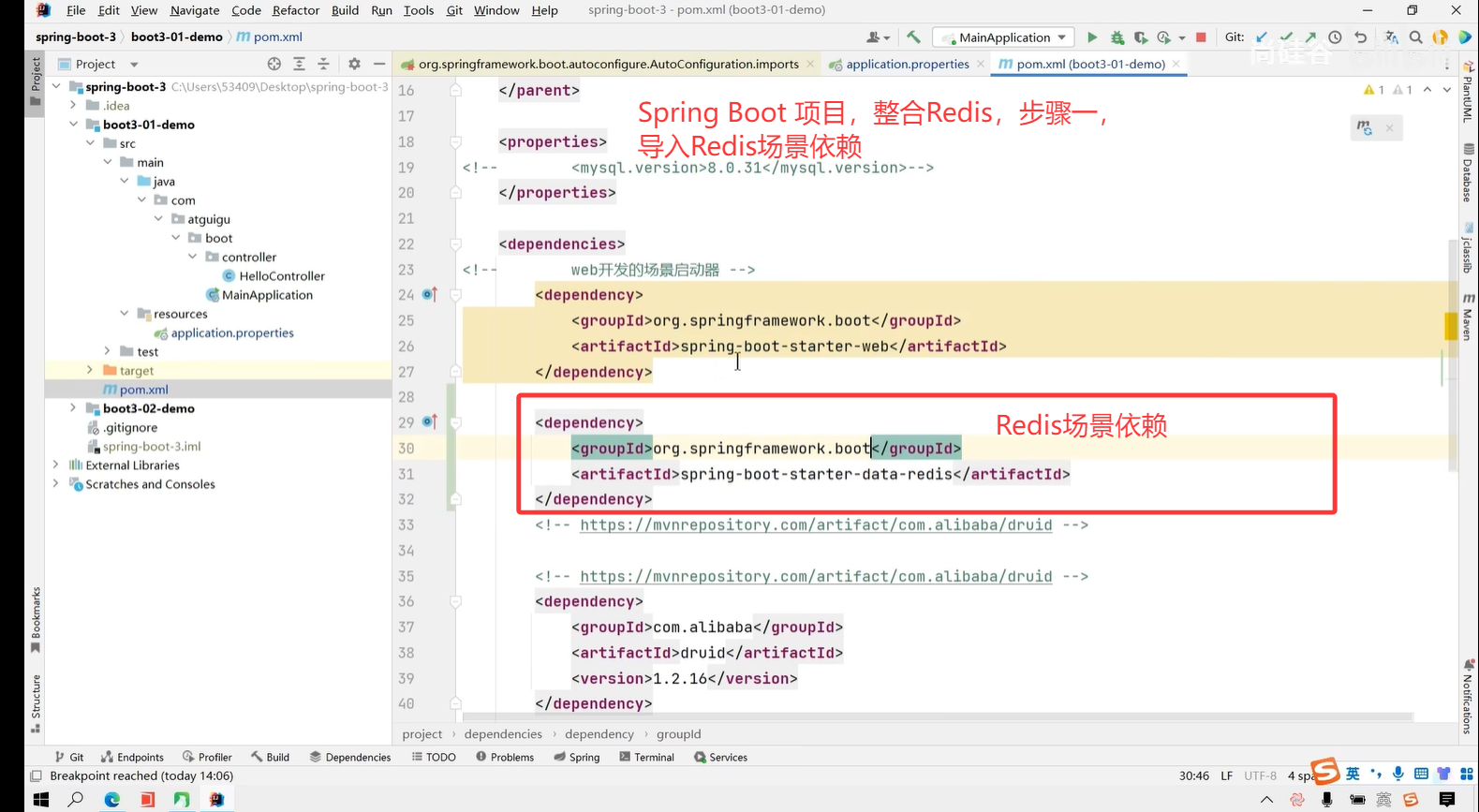This screenshot has height=812, width=1479.
Task: Run with coverage icon in toolbar
Action: (1141, 37)
